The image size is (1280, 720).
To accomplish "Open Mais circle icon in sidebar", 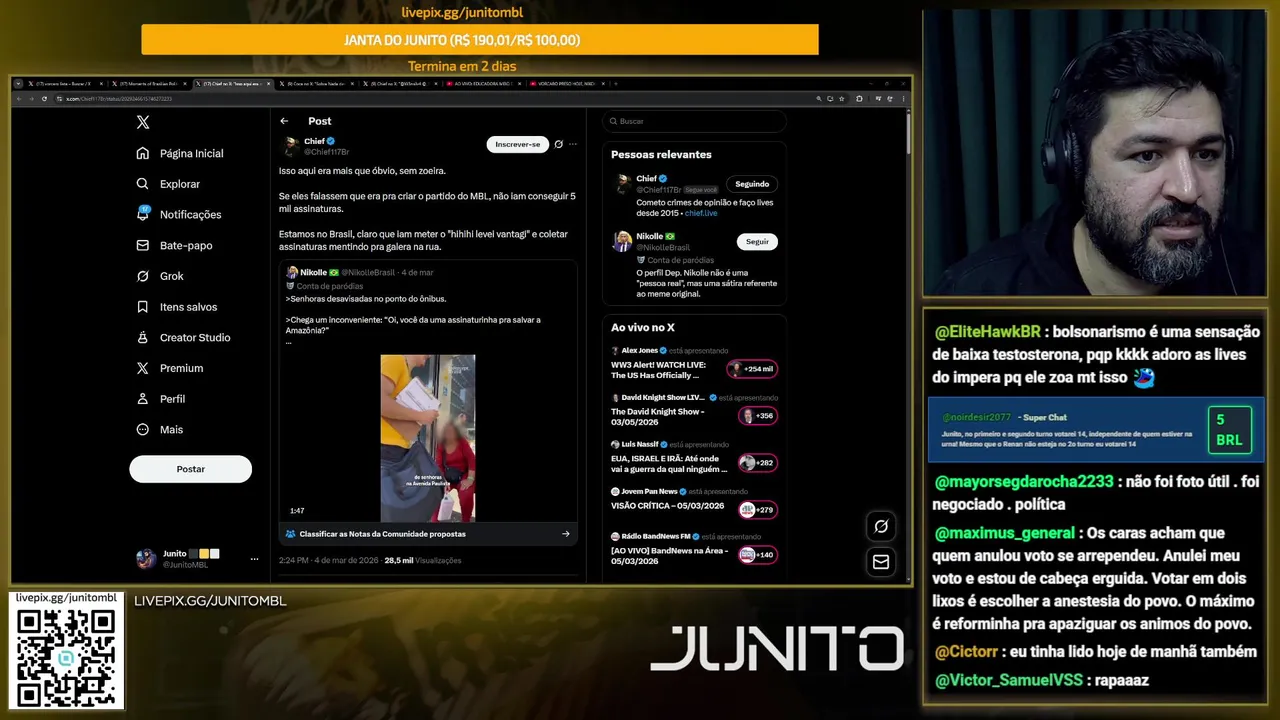I will pos(143,429).
